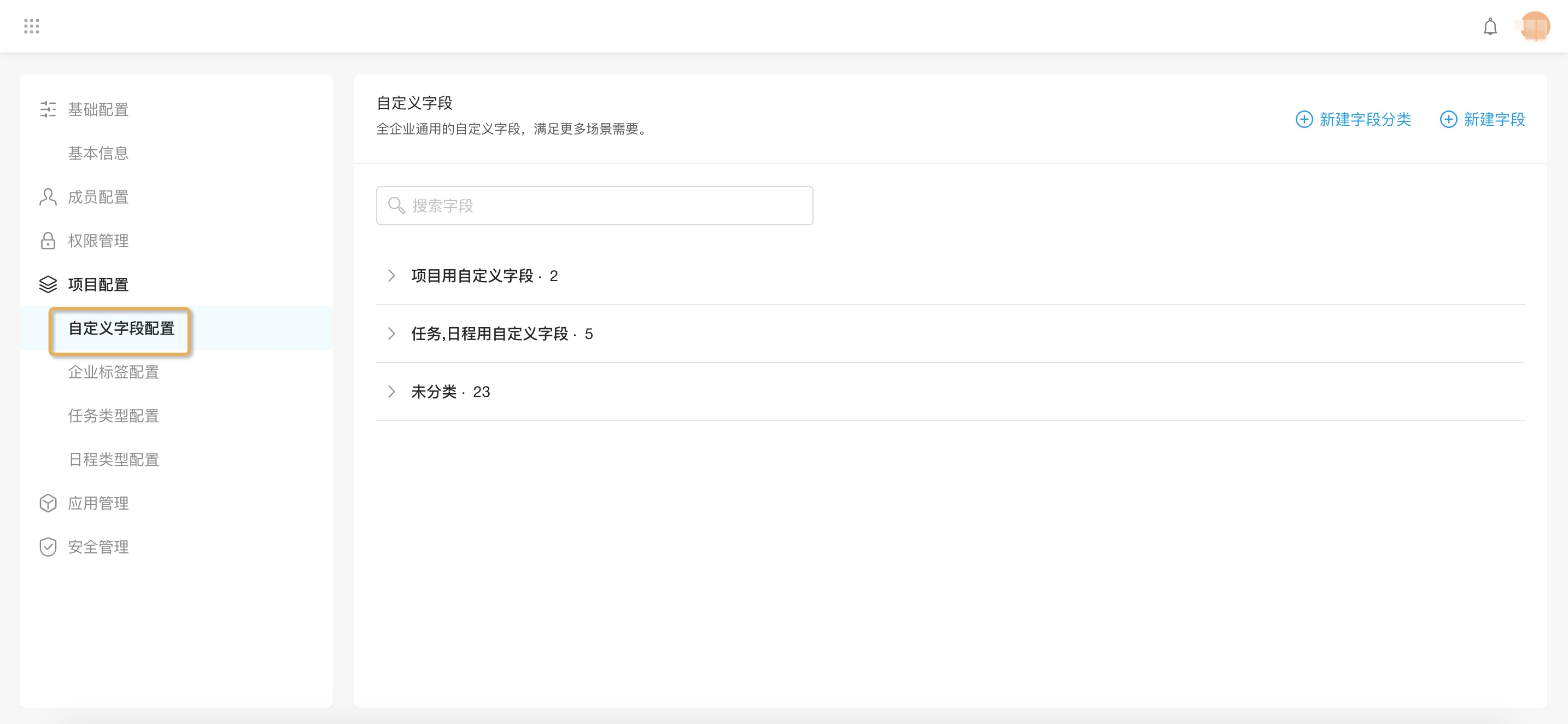The height and width of the screenshot is (724, 1568).
Task: Click the plus icon beside 新建字段
Action: pyautogui.click(x=1448, y=119)
